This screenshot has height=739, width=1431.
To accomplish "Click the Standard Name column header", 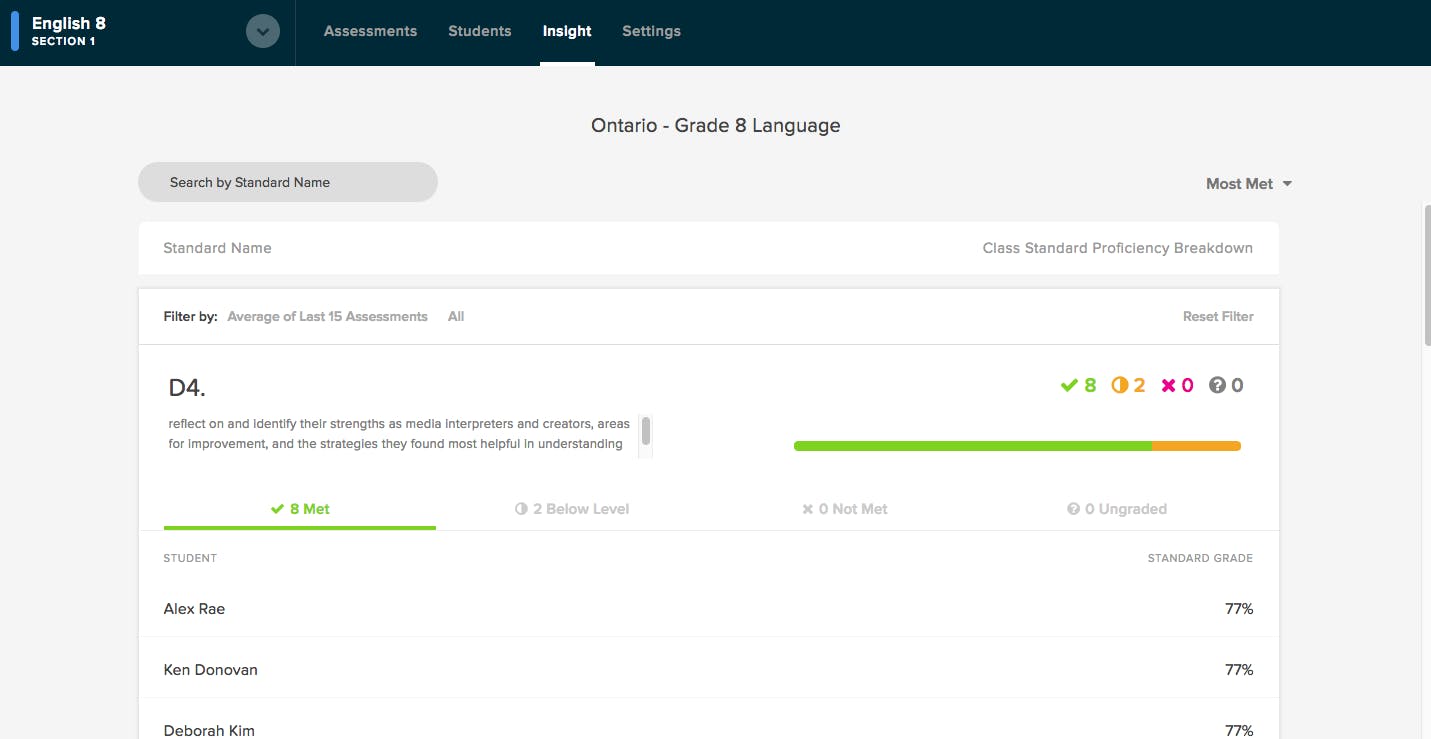I will [x=217, y=248].
